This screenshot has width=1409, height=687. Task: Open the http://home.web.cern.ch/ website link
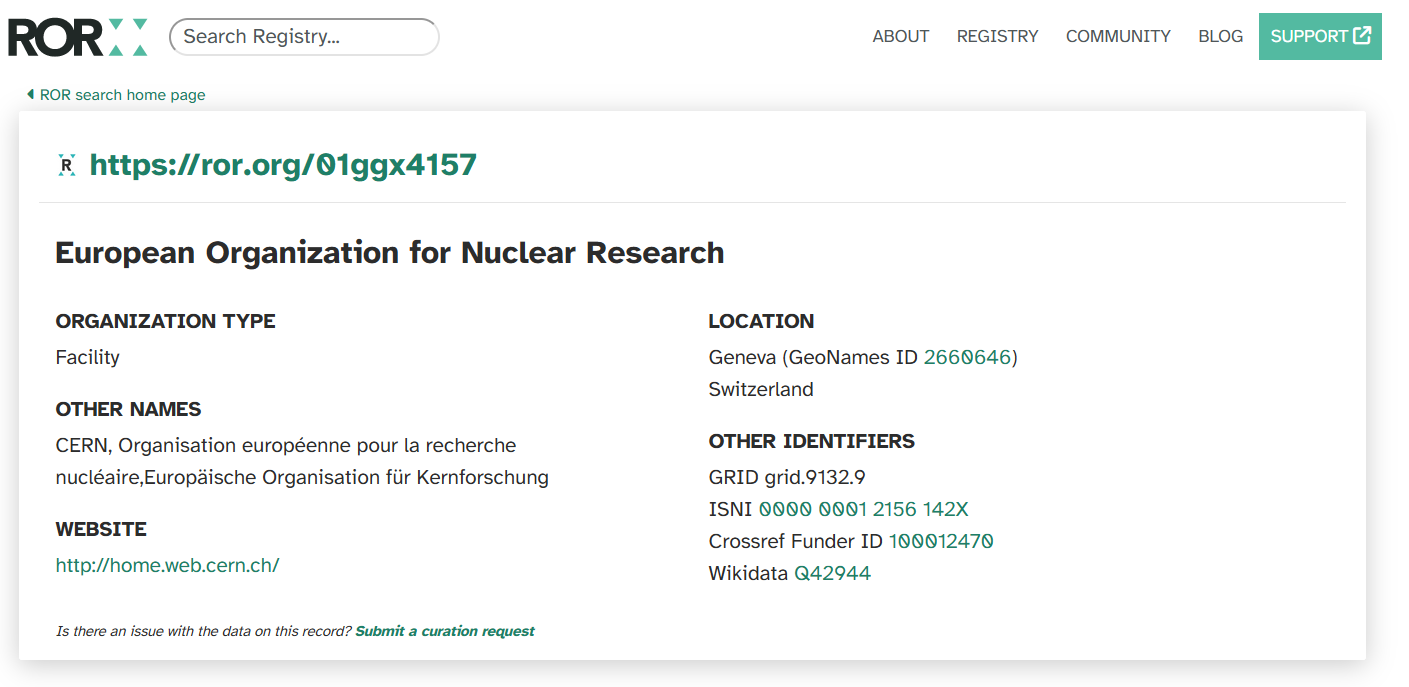(167, 565)
